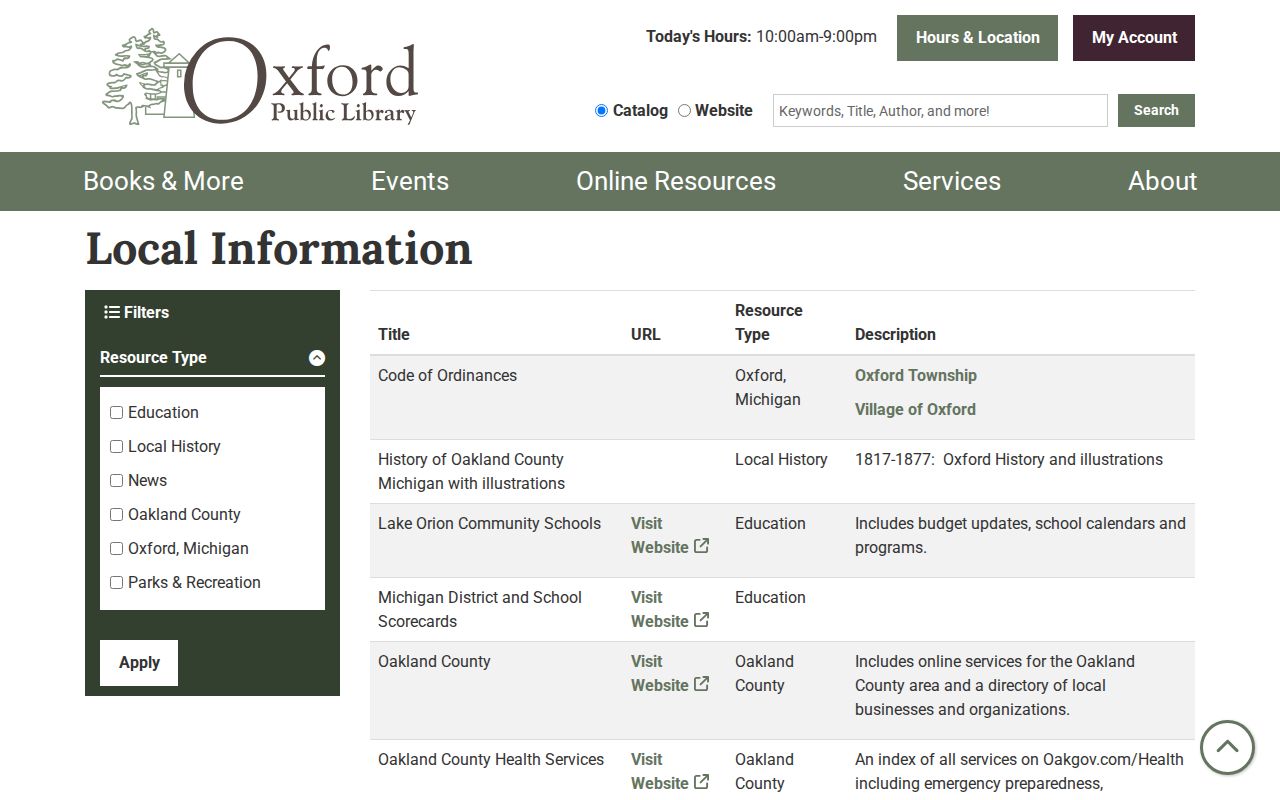Open the Michigan District Scorecards external link icon
Image resolution: width=1280 pixels, height=800 pixels.
702,620
